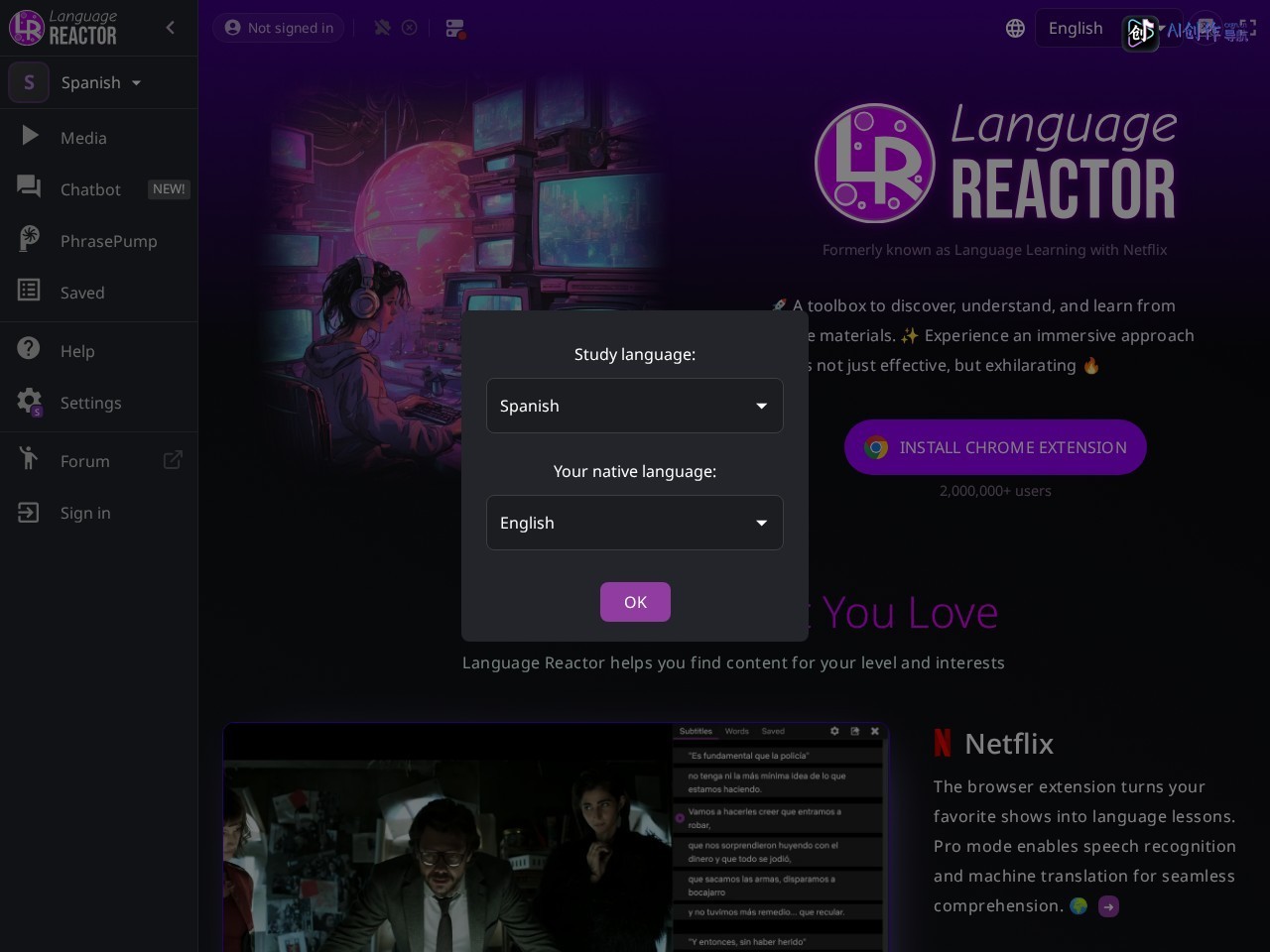Click the Language Reactor logo in sidebar
1270x952 pixels.
(x=63, y=28)
